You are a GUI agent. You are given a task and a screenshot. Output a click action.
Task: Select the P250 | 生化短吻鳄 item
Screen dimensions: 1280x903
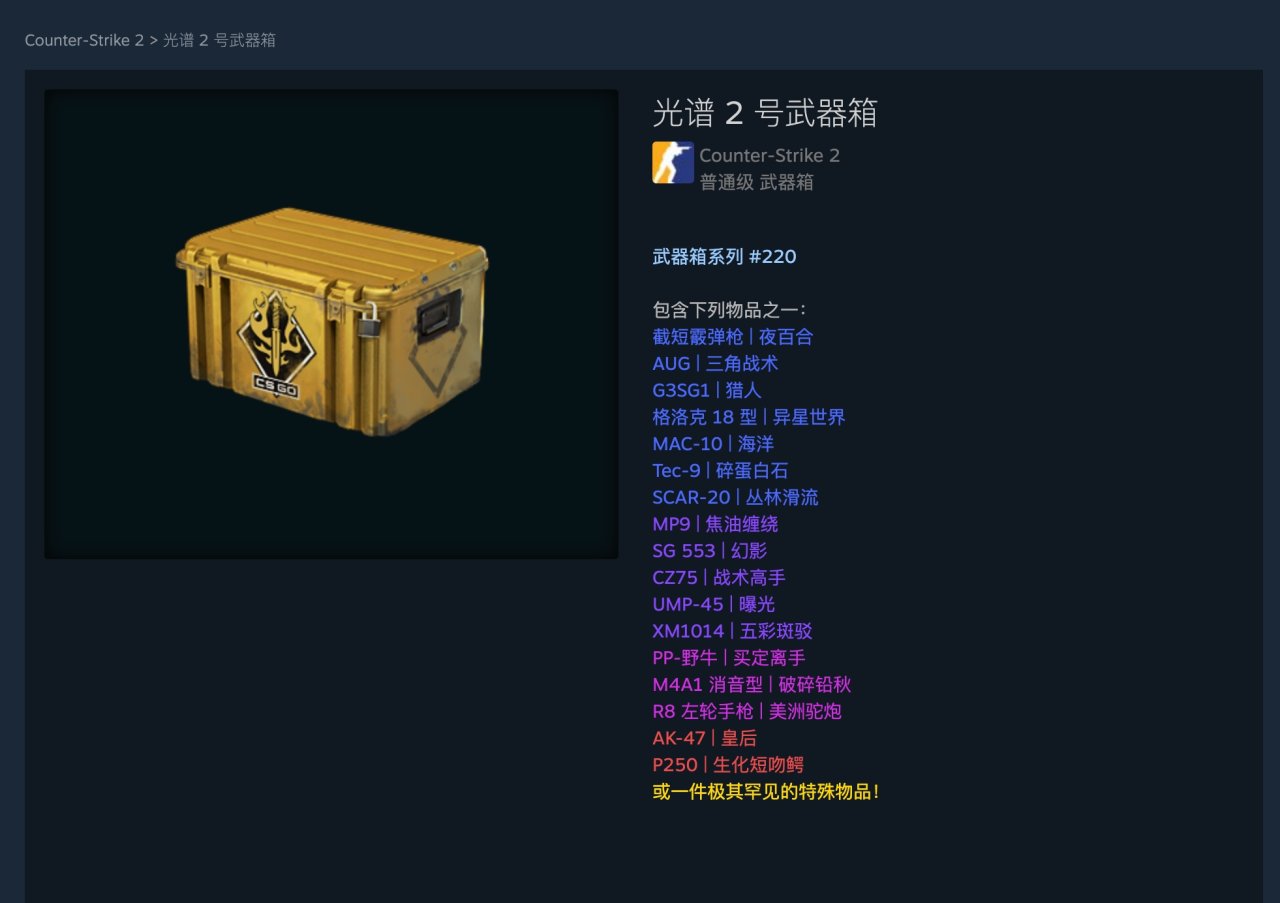pyautogui.click(x=728, y=765)
